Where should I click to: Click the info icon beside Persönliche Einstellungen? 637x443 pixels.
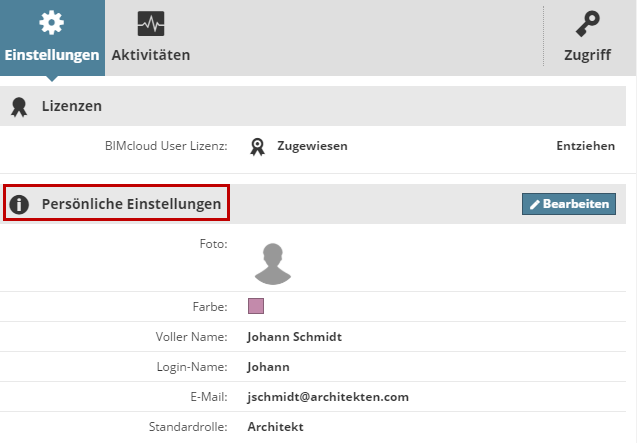(19, 205)
